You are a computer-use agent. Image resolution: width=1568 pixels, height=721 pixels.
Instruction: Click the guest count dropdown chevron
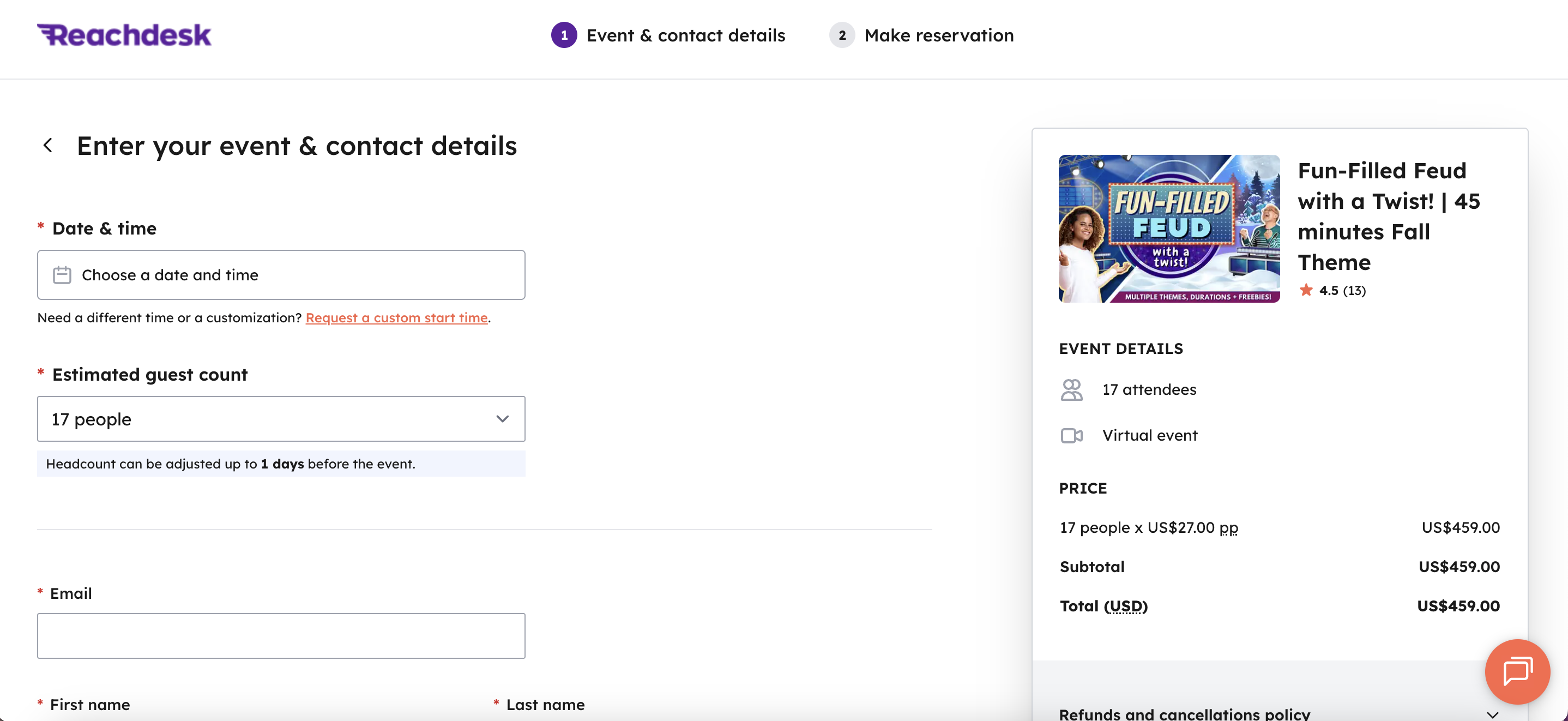502,419
